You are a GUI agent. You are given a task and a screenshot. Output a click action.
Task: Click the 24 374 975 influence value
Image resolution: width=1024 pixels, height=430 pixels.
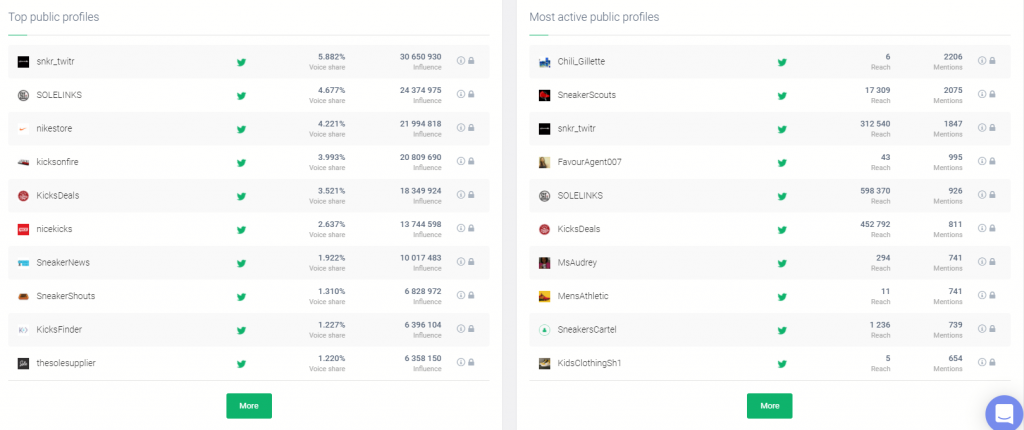tap(421, 90)
